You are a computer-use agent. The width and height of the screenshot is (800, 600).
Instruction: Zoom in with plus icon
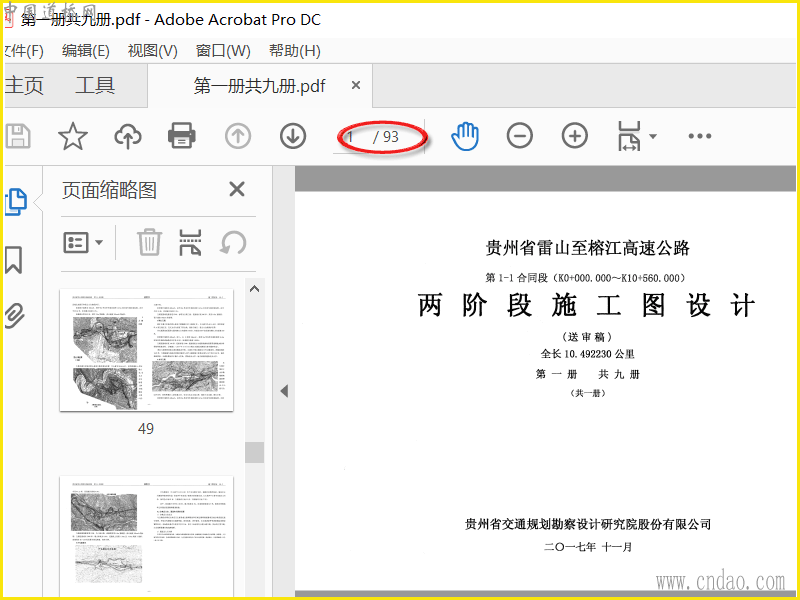click(575, 136)
